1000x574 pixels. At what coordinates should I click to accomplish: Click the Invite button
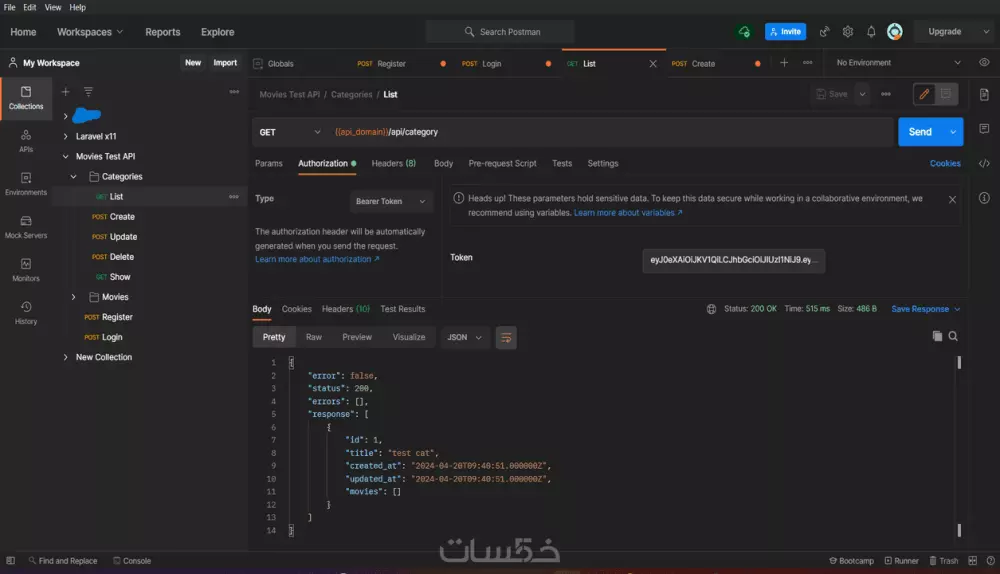point(785,31)
